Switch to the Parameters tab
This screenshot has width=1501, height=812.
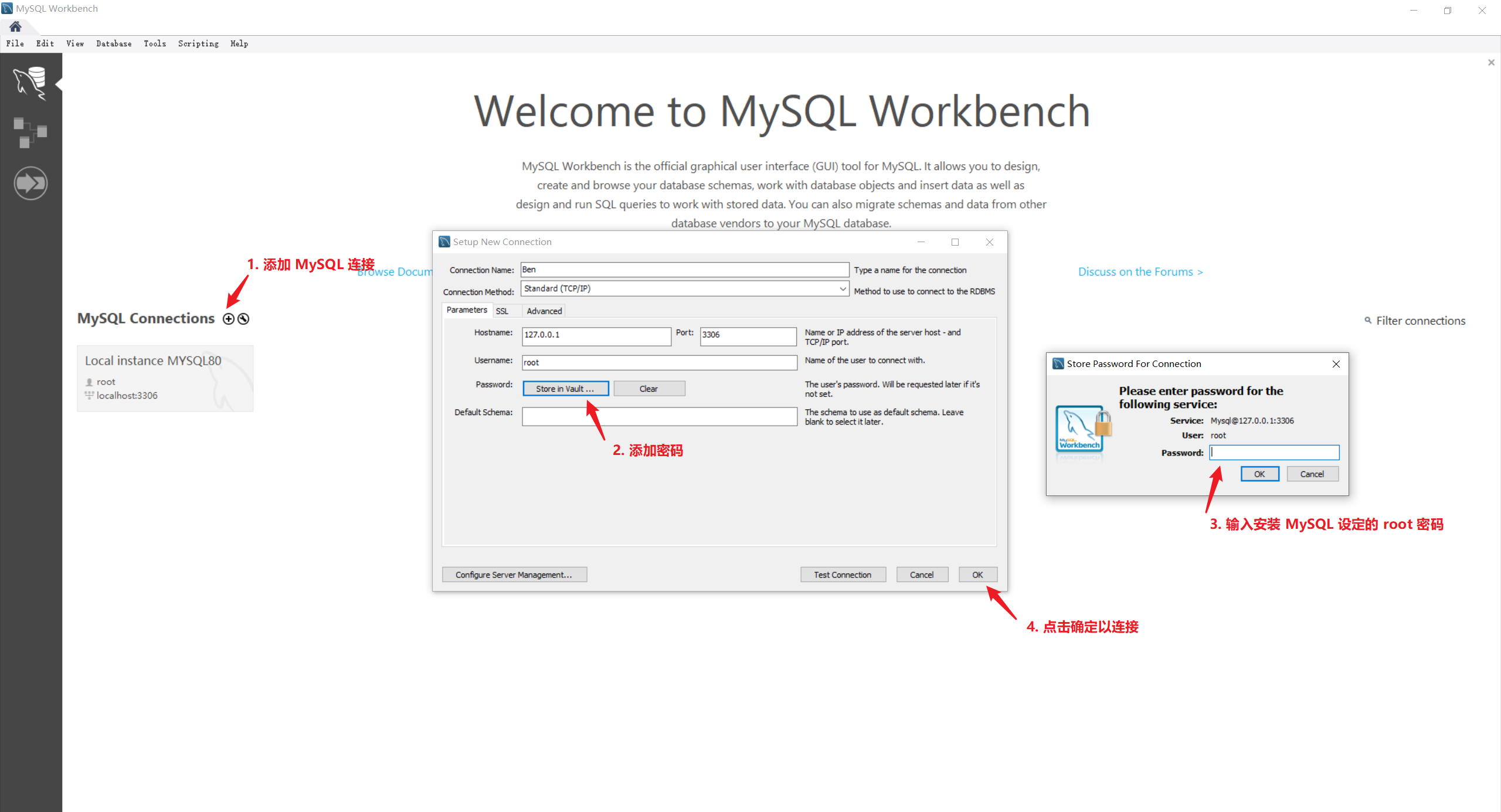click(467, 310)
